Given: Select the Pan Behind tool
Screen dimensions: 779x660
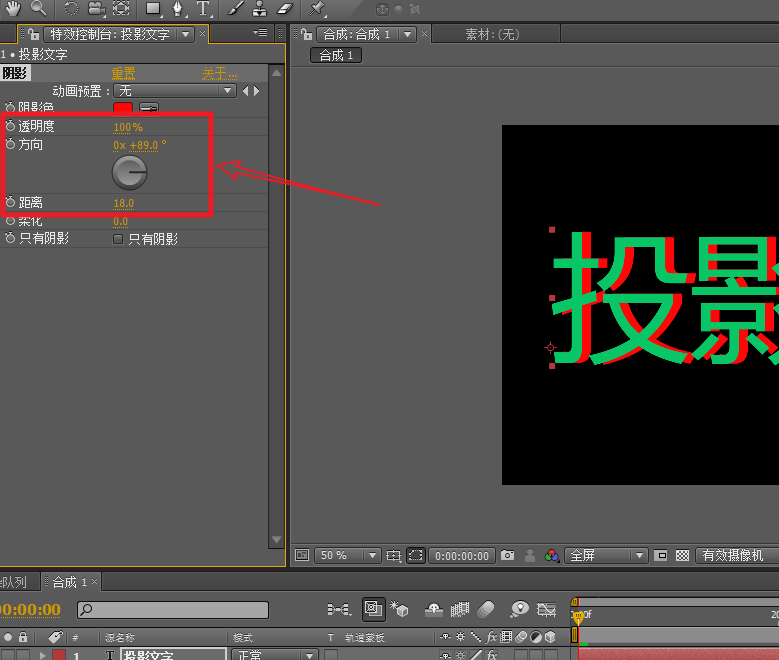Looking at the screenshot, I should [121, 8].
